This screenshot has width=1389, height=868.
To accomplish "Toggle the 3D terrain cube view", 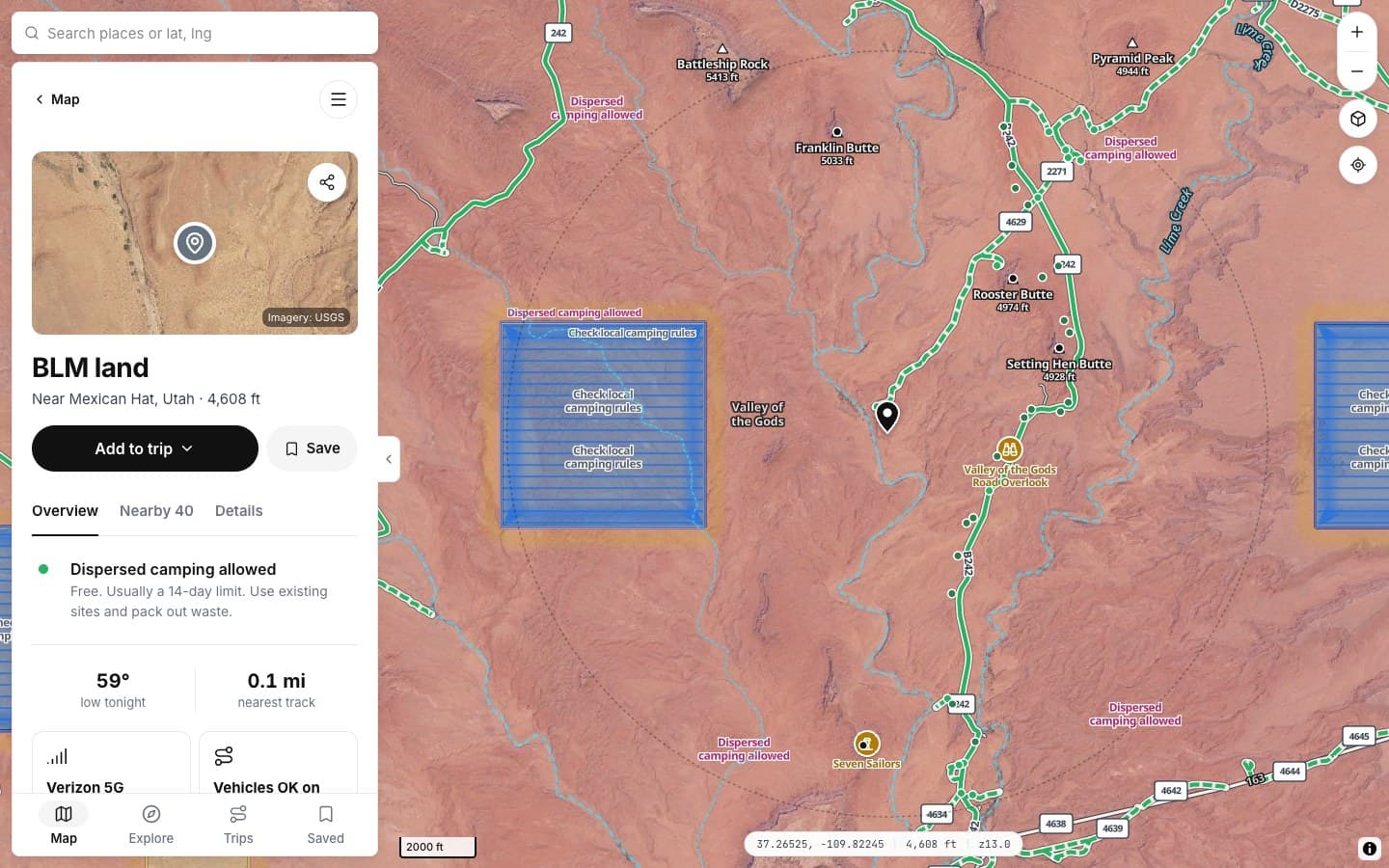I will pyautogui.click(x=1357, y=119).
